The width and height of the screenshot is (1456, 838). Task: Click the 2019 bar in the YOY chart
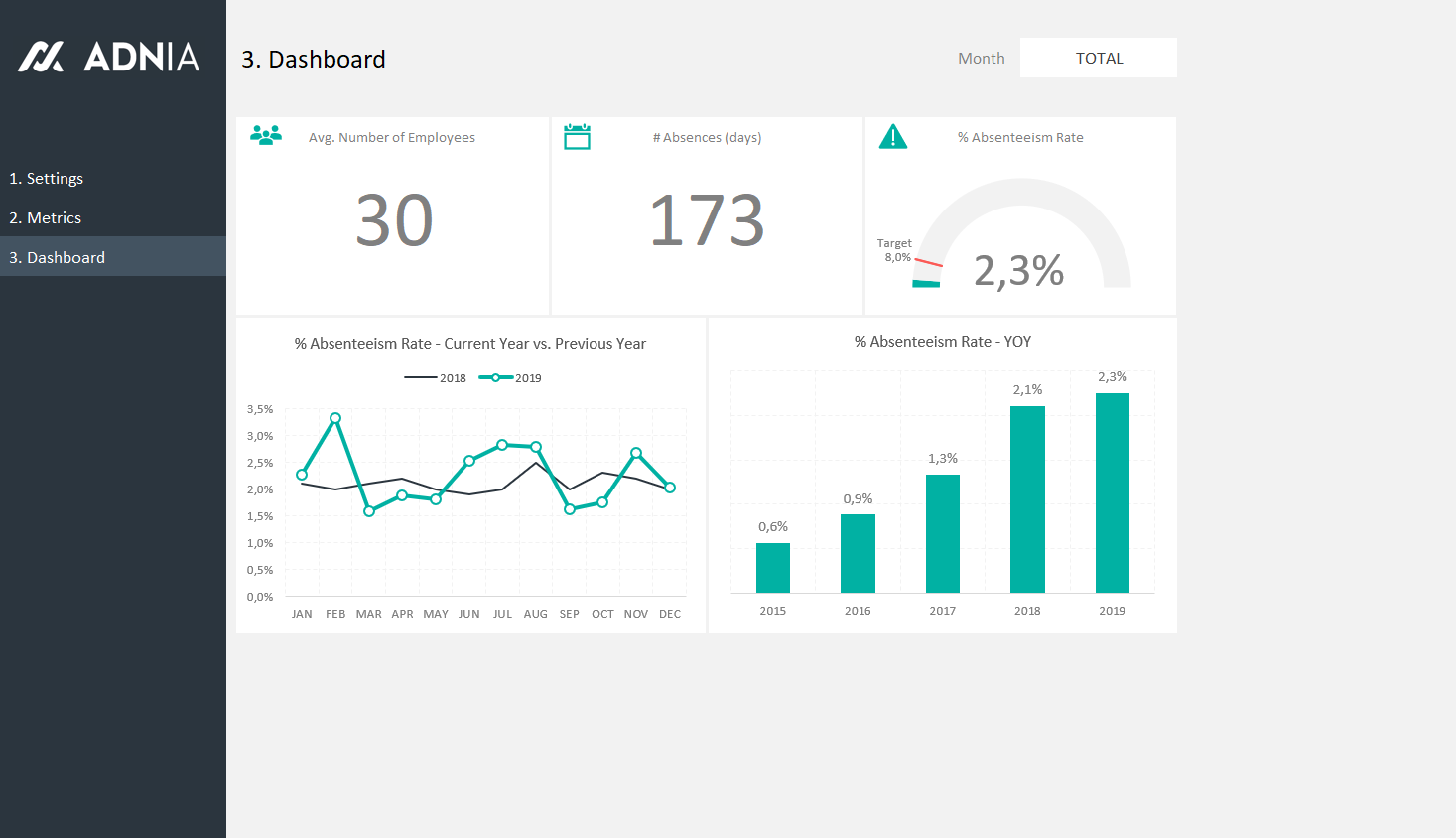[x=1112, y=492]
